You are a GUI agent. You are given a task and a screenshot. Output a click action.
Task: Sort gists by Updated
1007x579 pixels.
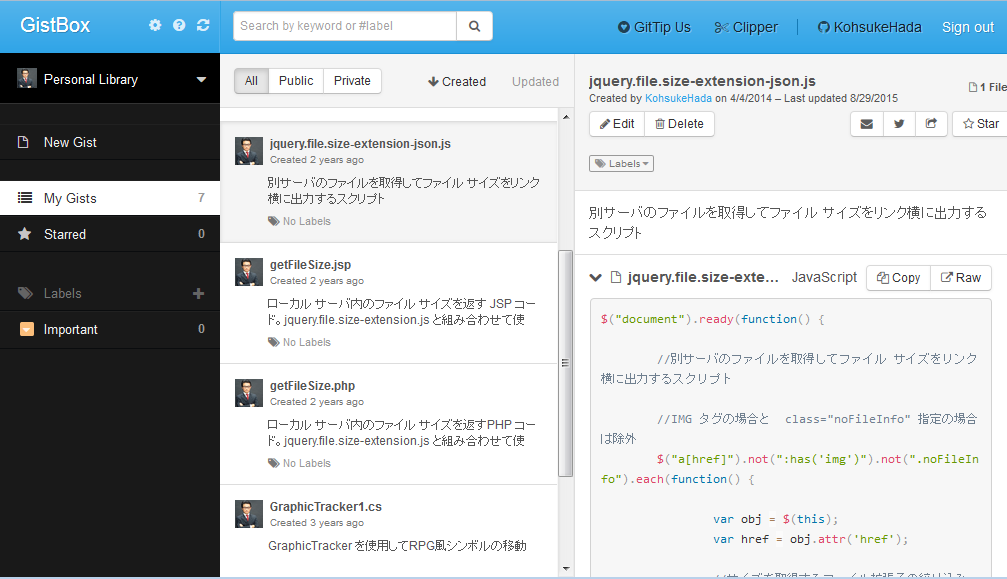(535, 82)
